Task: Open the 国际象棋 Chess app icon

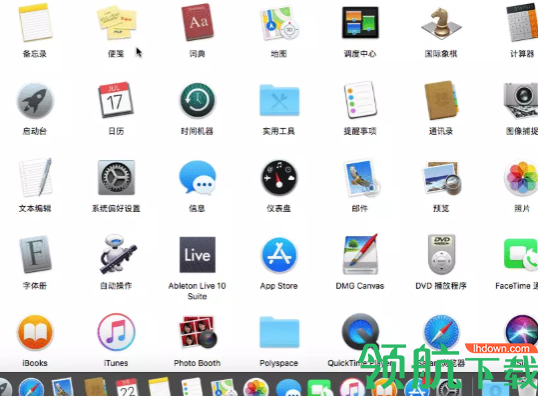Action: [x=441, y=23]
